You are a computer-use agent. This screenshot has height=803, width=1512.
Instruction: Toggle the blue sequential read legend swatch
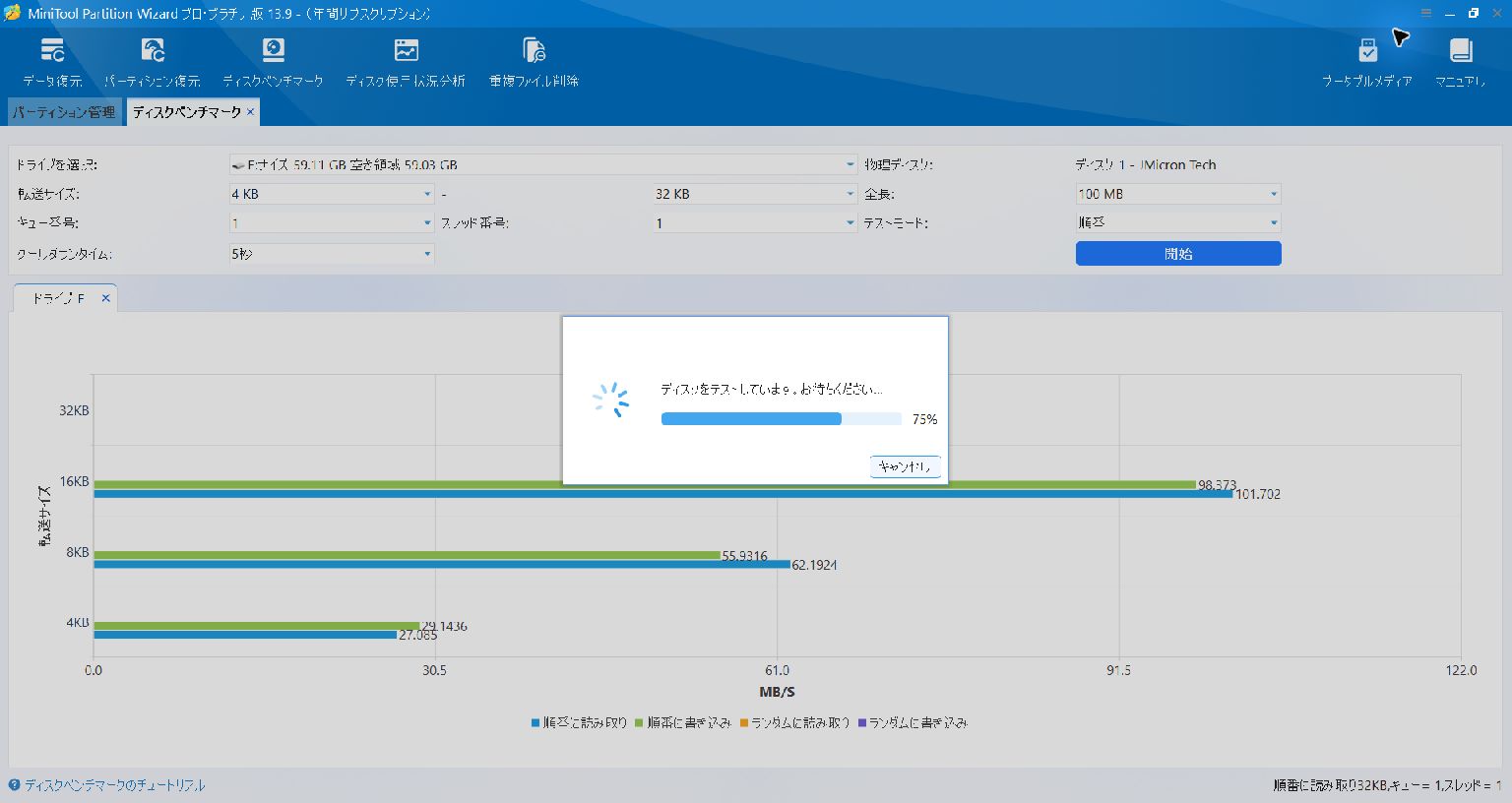535,723
